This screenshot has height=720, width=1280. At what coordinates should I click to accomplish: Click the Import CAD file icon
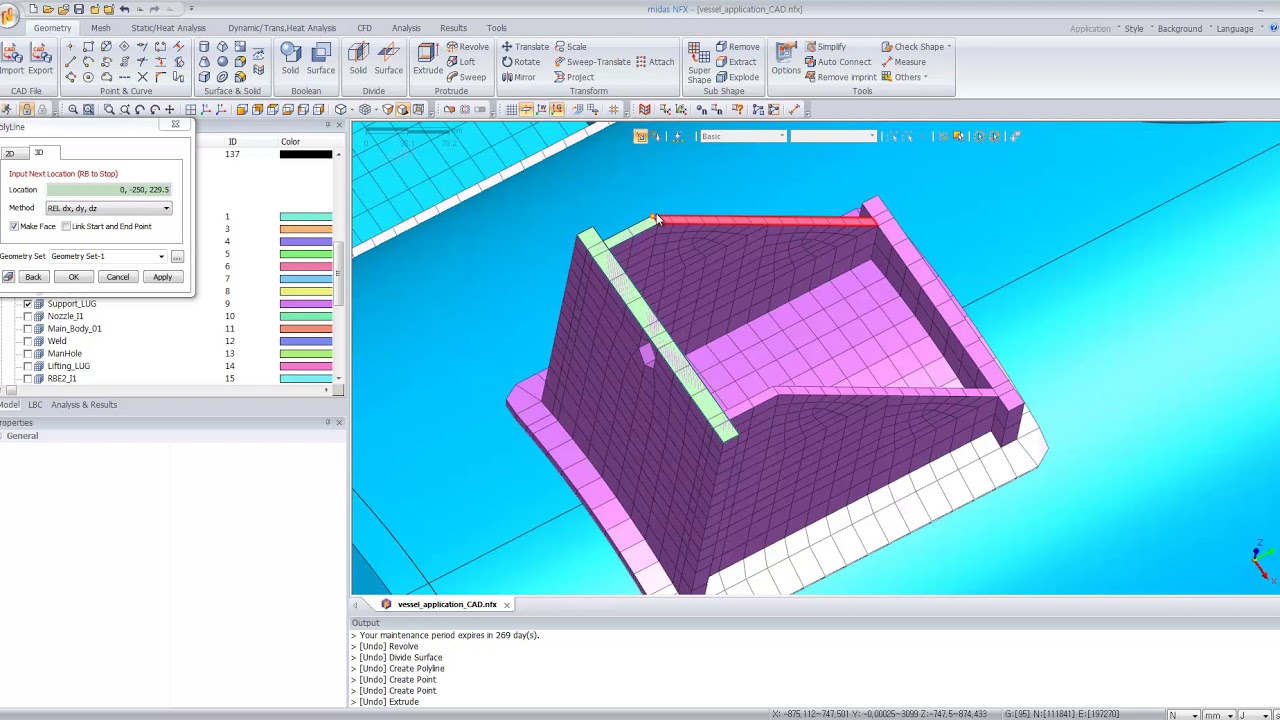click(x=12, y=59)
